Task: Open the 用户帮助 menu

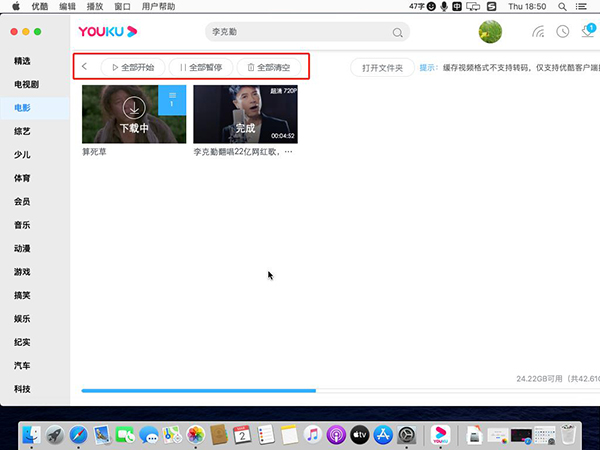Action: coord(158,6)
